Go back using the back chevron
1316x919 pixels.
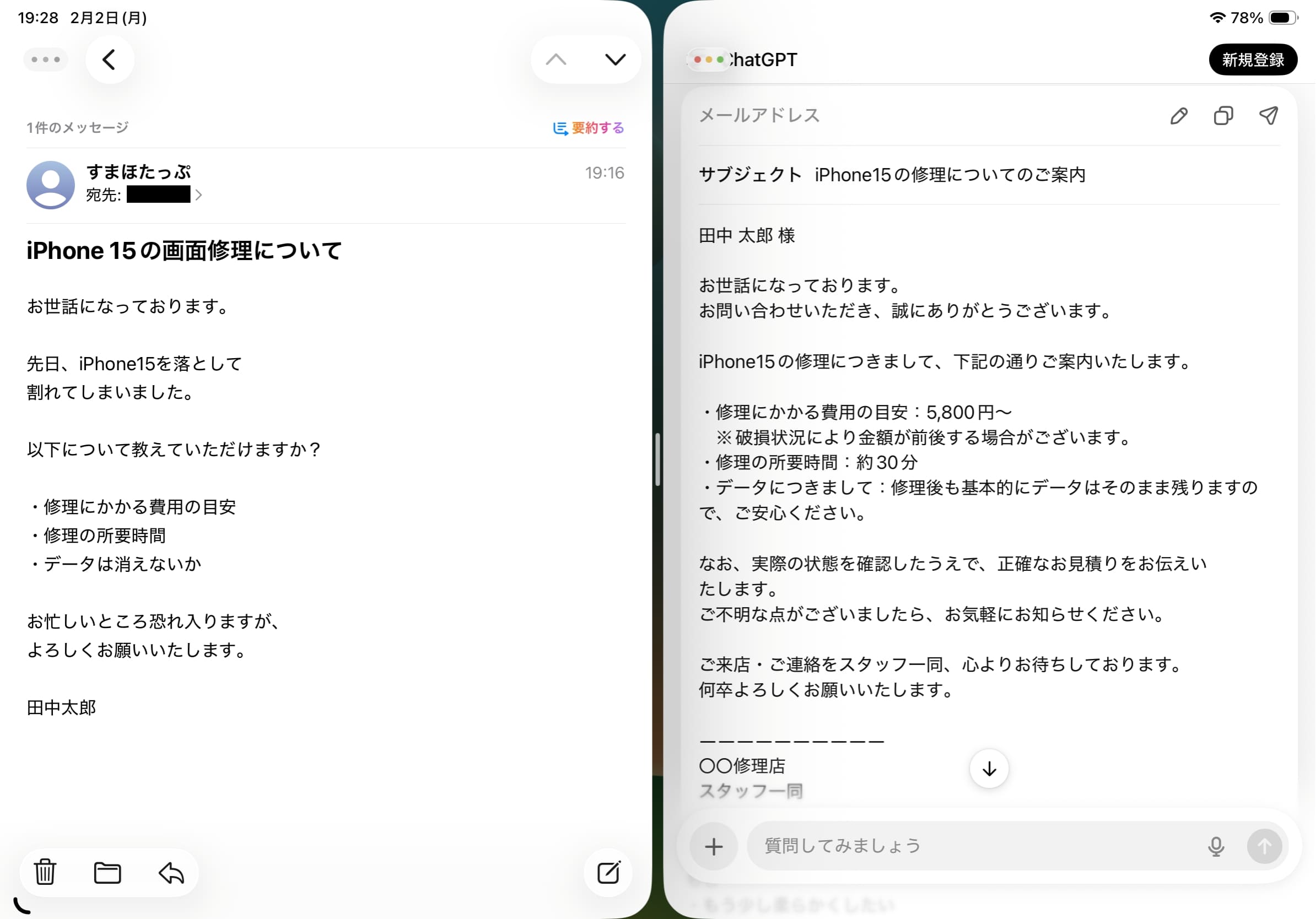110,59
